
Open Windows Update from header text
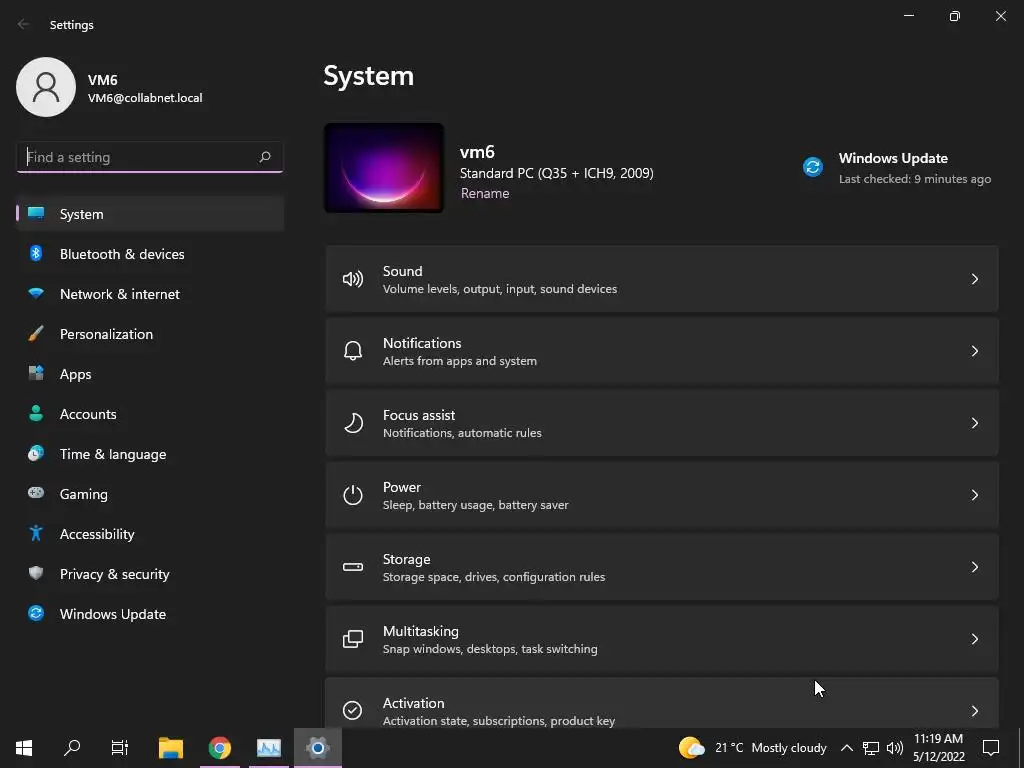893,158
